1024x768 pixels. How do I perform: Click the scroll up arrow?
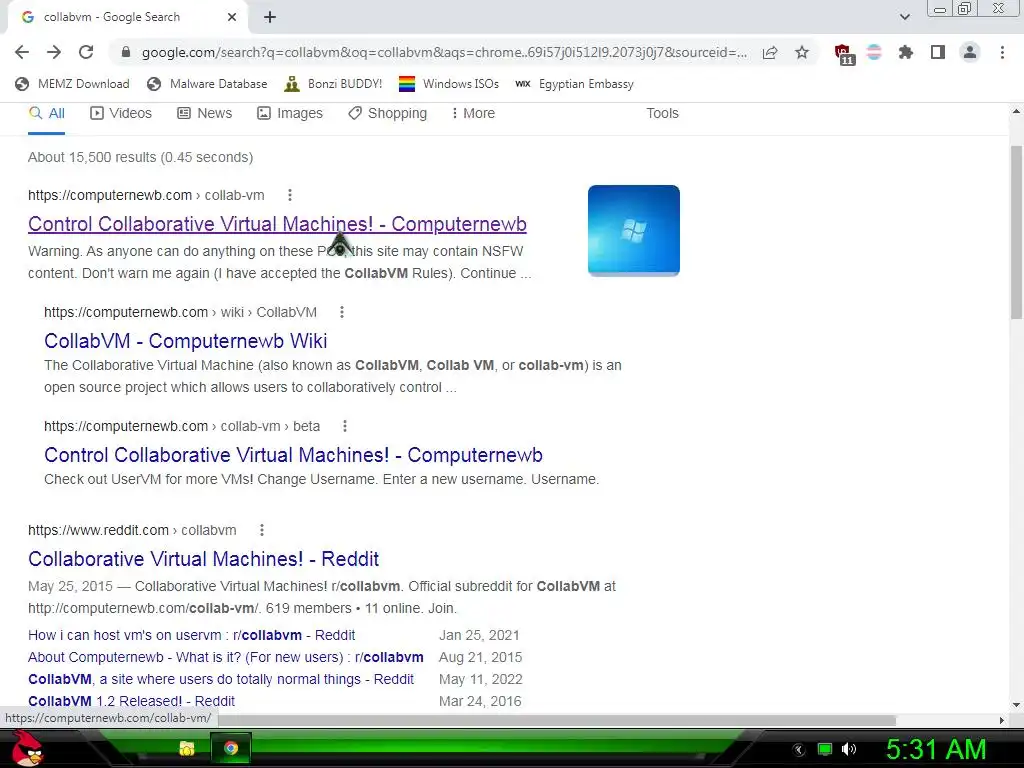[1016, 112]
